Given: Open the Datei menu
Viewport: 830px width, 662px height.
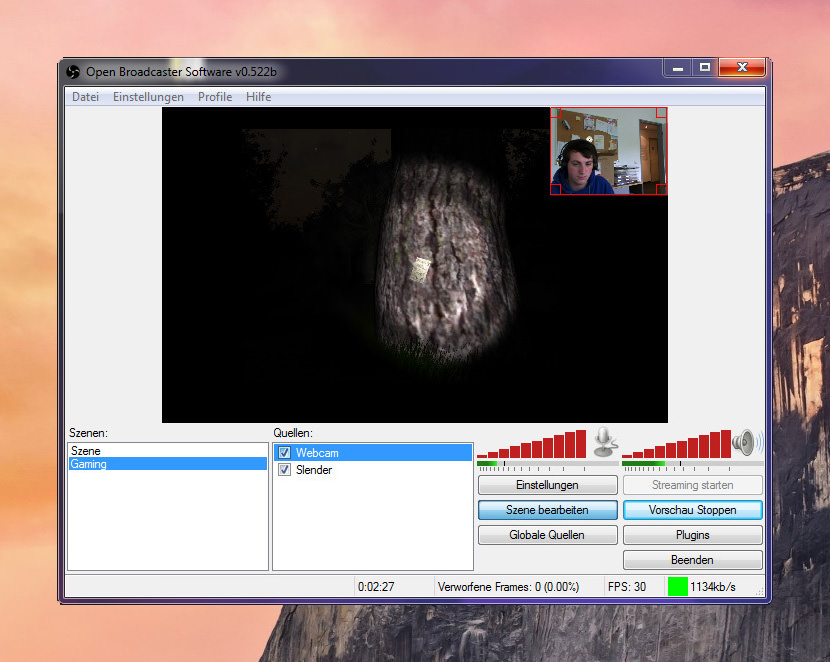Looking at the screenshot, I should [85, 97].
